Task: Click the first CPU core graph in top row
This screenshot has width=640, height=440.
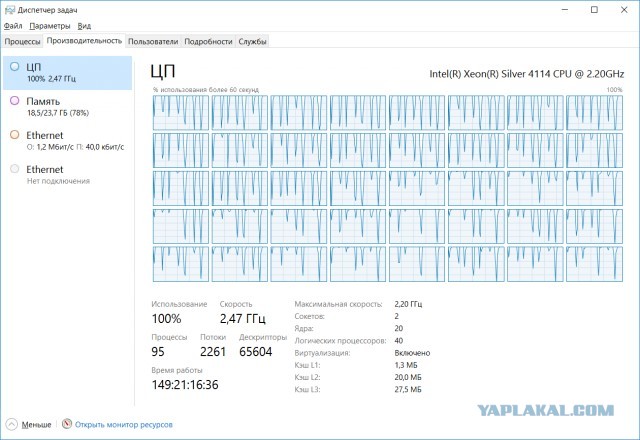Action: pos(181,113)
